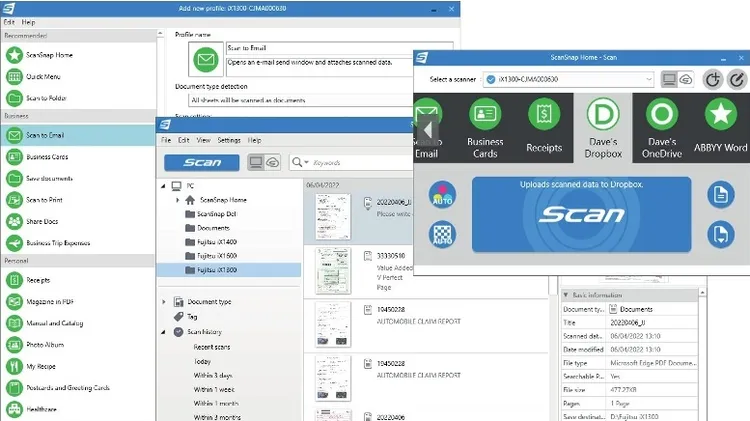Open the Help menu in profile window
Image resolution: width=750 pixels, height=421 pixels.
pyautogui.click(x=28, y=22)
